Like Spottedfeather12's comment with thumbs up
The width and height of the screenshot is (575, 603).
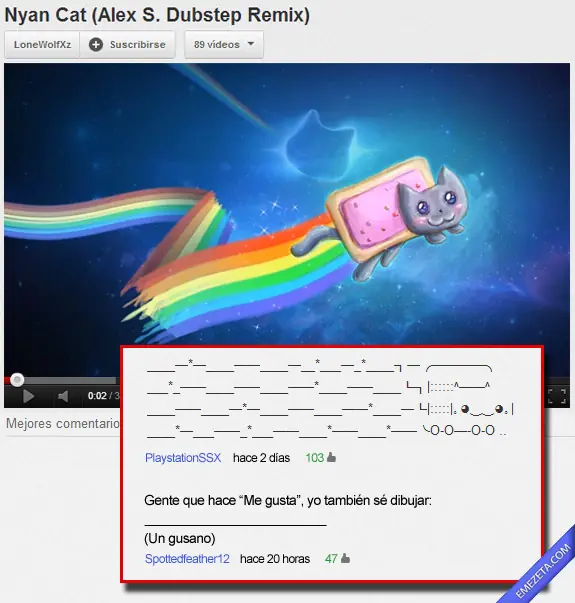click(345, 558)
